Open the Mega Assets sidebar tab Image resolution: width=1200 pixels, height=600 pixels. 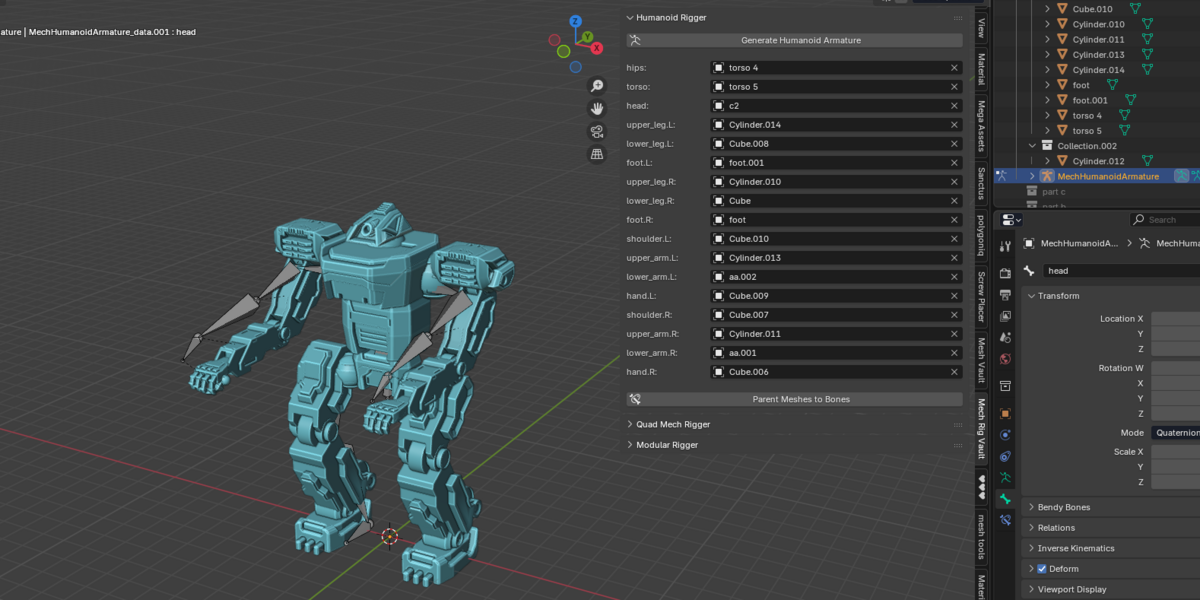pyautogui.click(x=981, y=124)
